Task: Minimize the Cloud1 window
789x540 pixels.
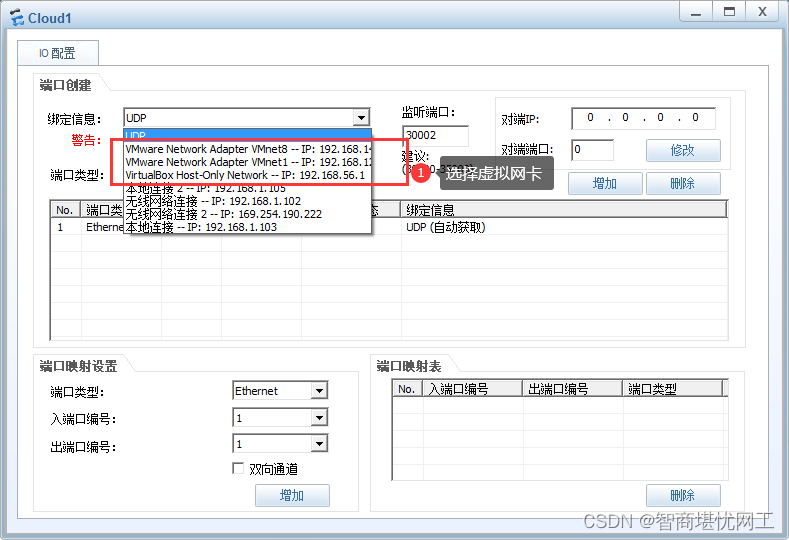Action: coord(696,13)
